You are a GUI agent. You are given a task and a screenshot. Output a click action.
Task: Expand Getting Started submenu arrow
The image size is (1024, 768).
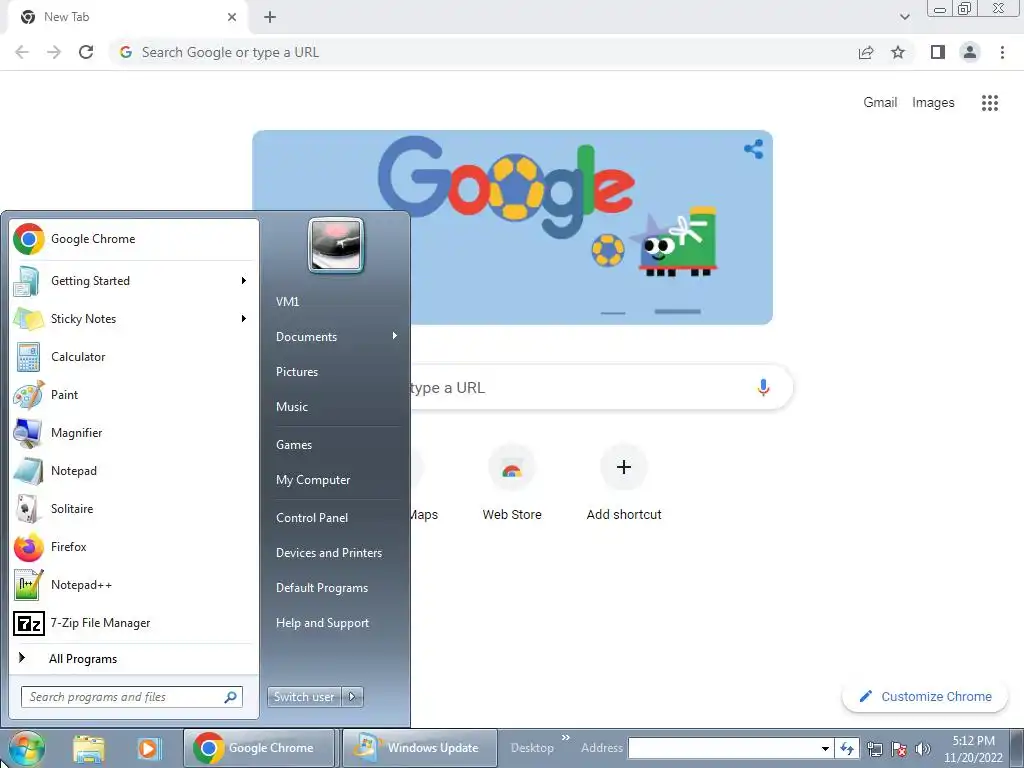(244, 281)
